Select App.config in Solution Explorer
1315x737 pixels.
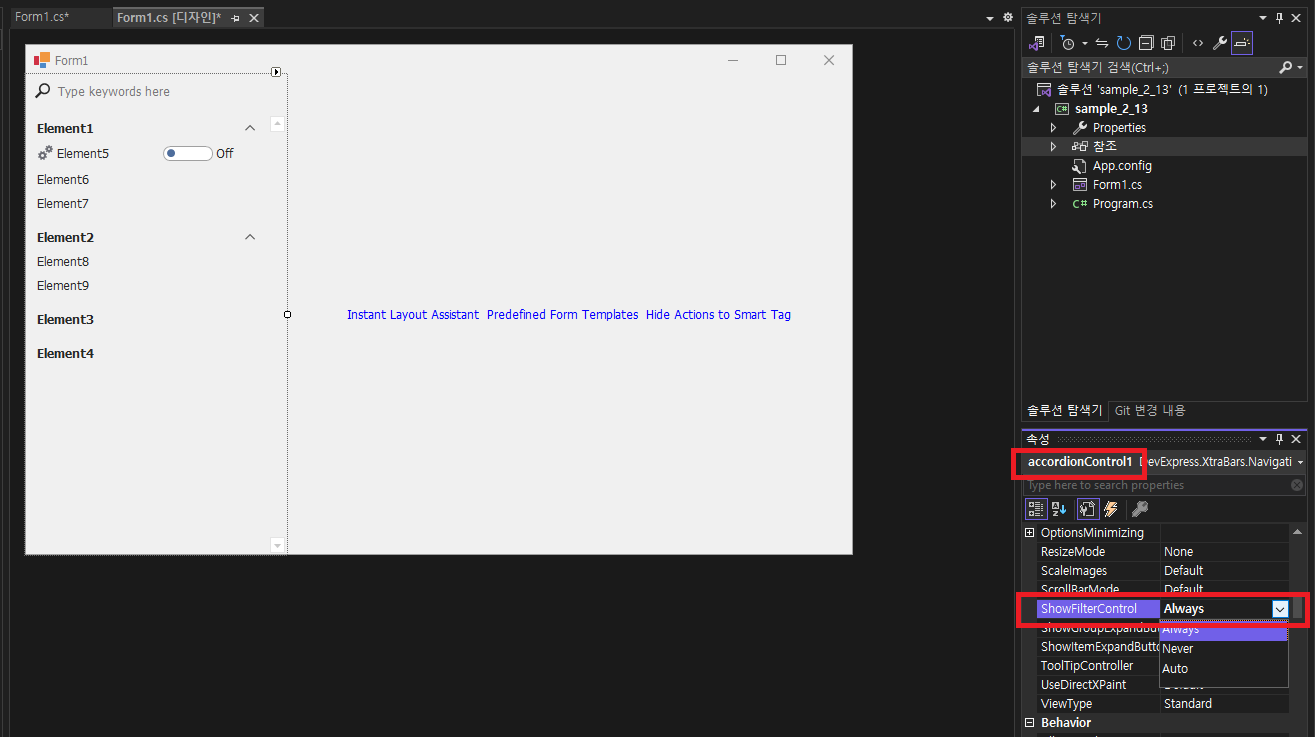click(1122, 166)
